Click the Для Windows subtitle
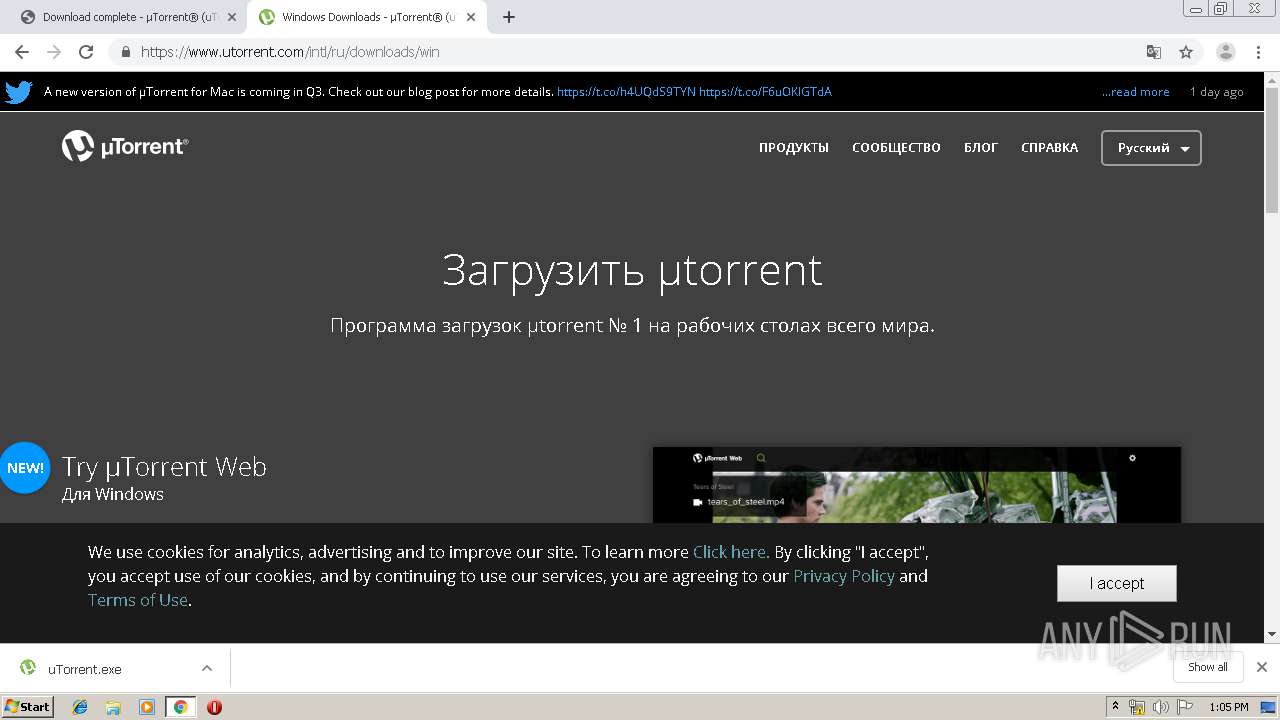This screenshot has height=720, width=1280. coord(113,494)
